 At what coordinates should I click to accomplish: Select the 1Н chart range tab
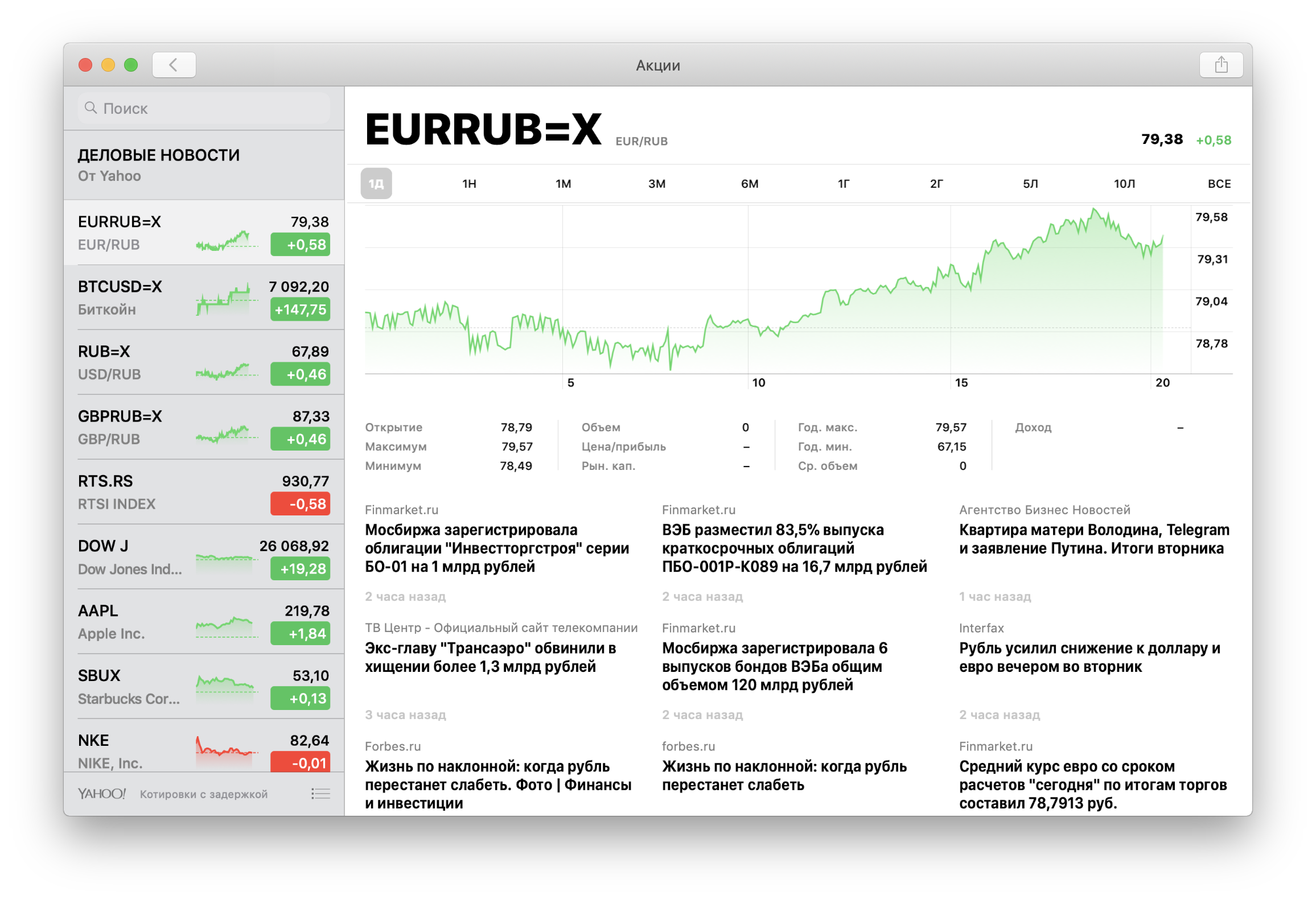(469, 184)
